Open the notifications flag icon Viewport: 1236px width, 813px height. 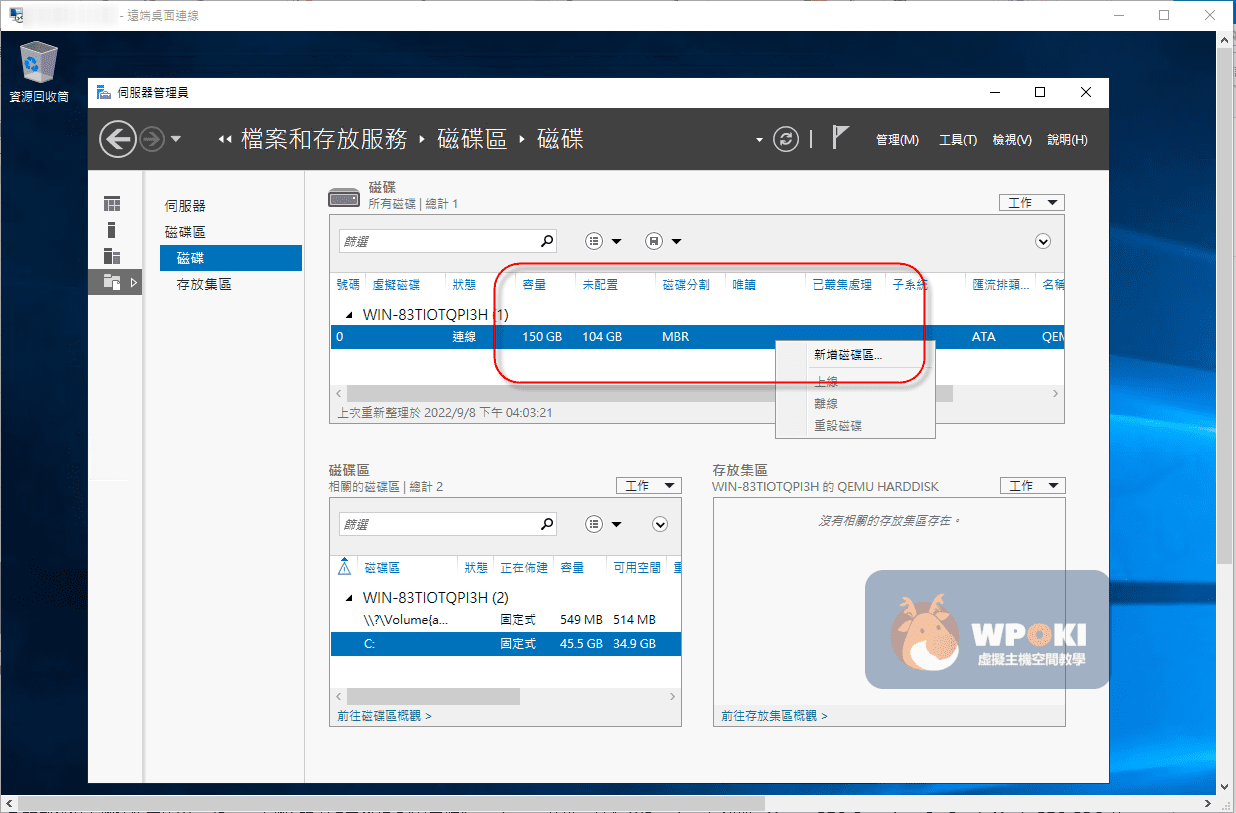tap(840, 138)
